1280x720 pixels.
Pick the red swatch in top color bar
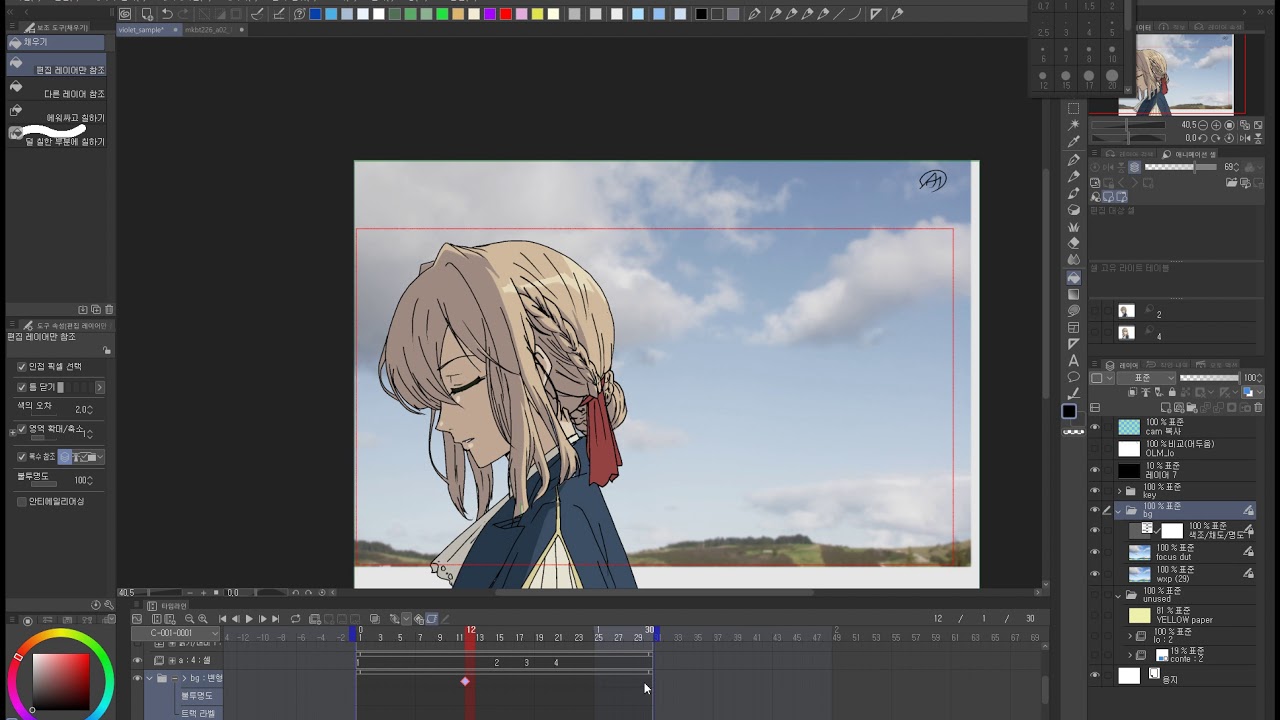(x=505, y=14)
